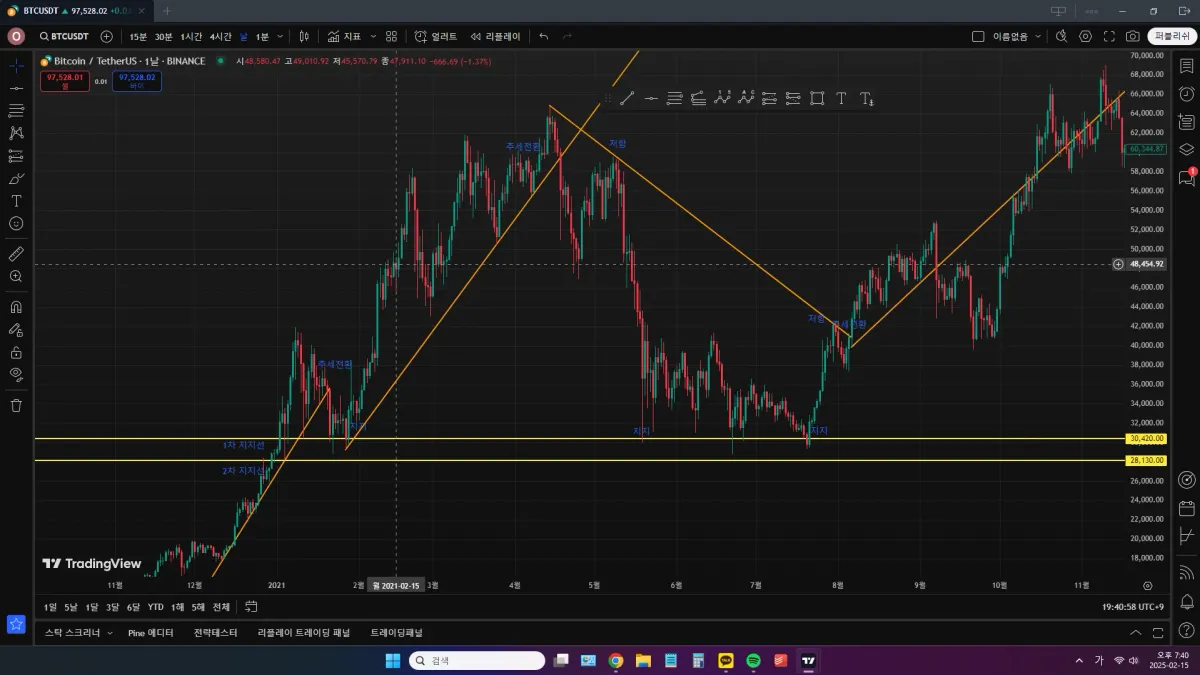This screenshot has width=1200, height=675.
Task: Open the BTCUSDT symbol search
Action: pos(64,36)
